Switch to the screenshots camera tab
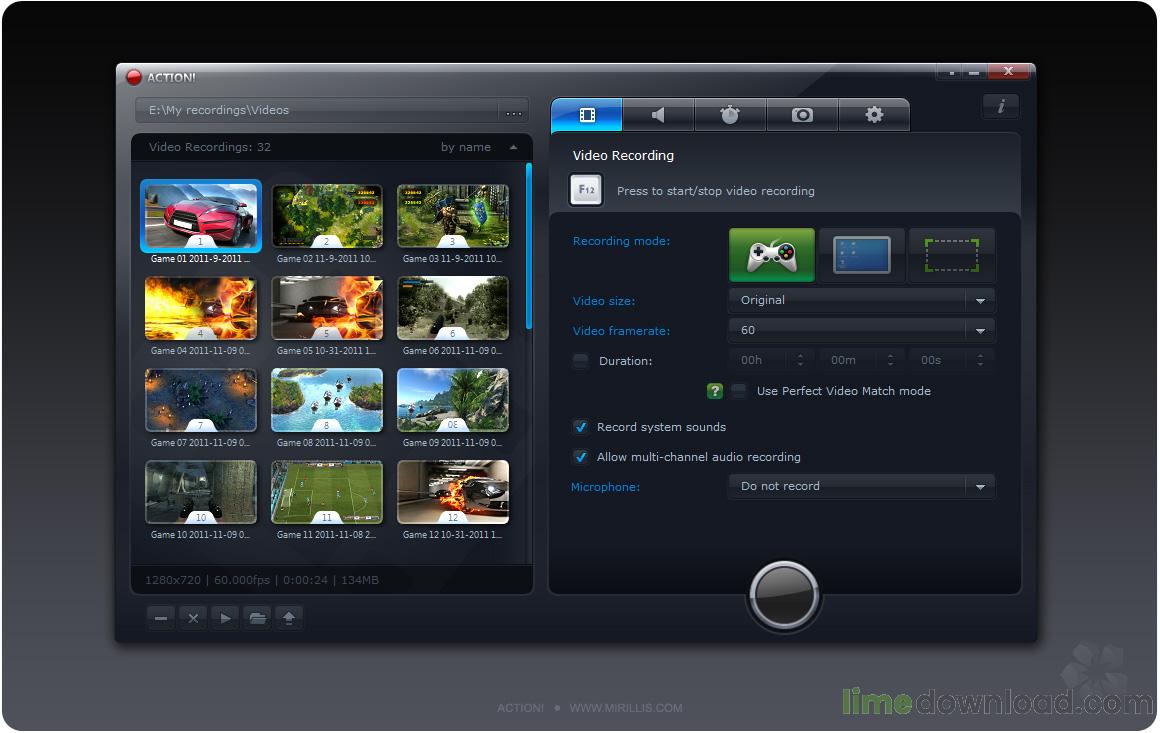 point(802,115)
